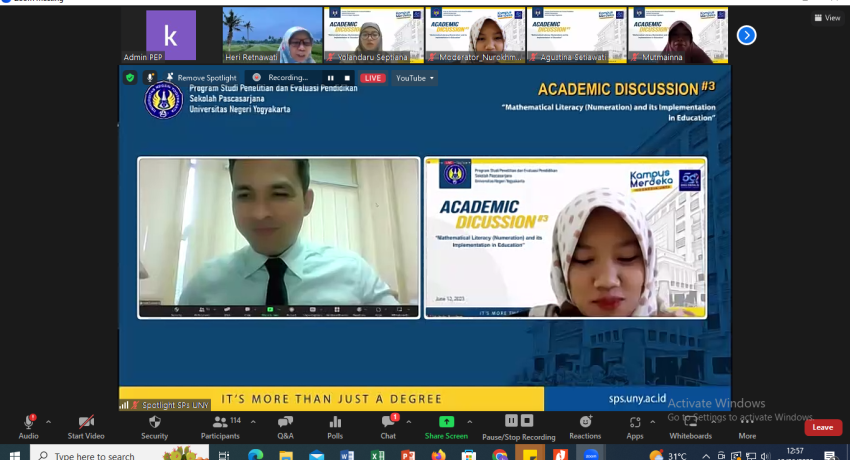The height and width of the screenshot is (460, 850).
Task: Open the Zoom app on taskbar
Action: (x=591, y=454)
